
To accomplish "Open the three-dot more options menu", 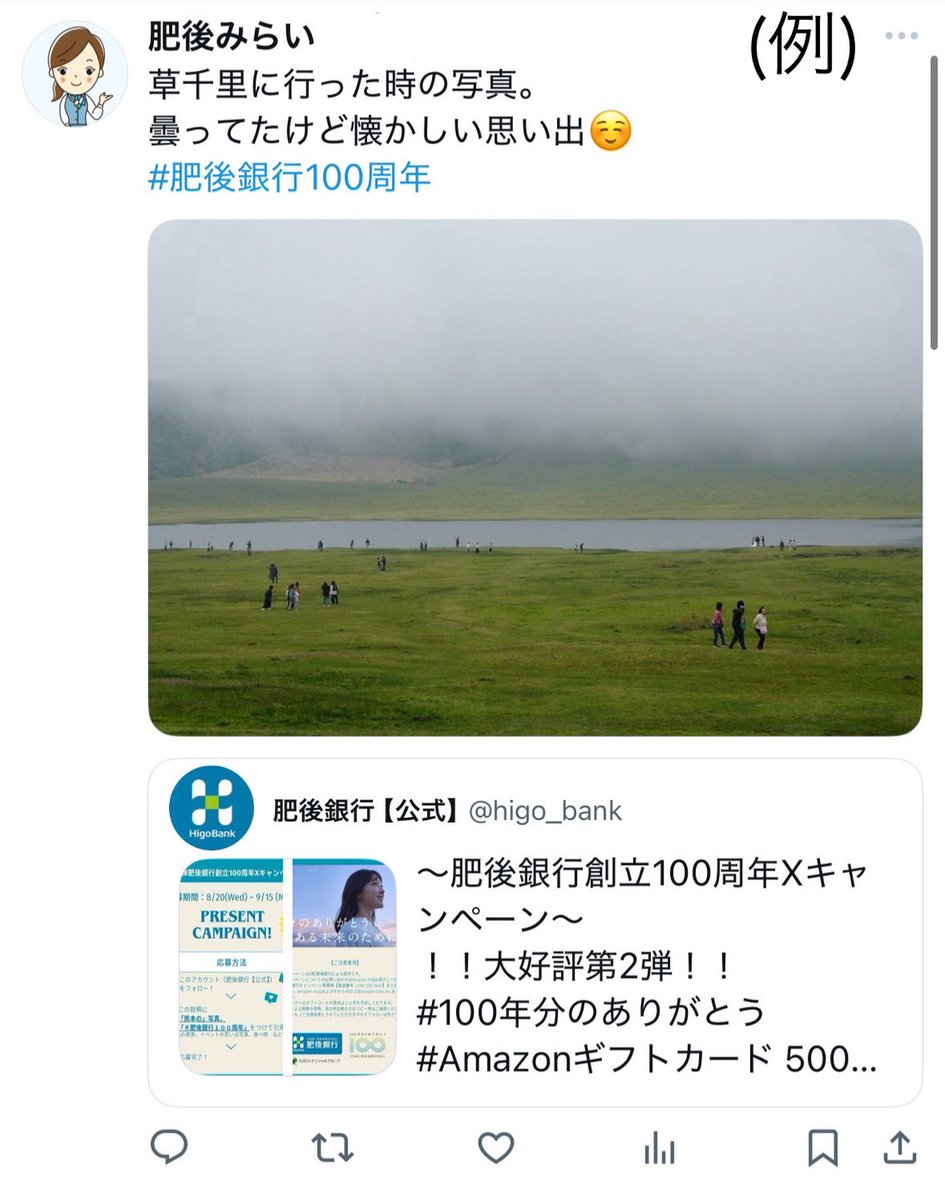I will point(899,37).
